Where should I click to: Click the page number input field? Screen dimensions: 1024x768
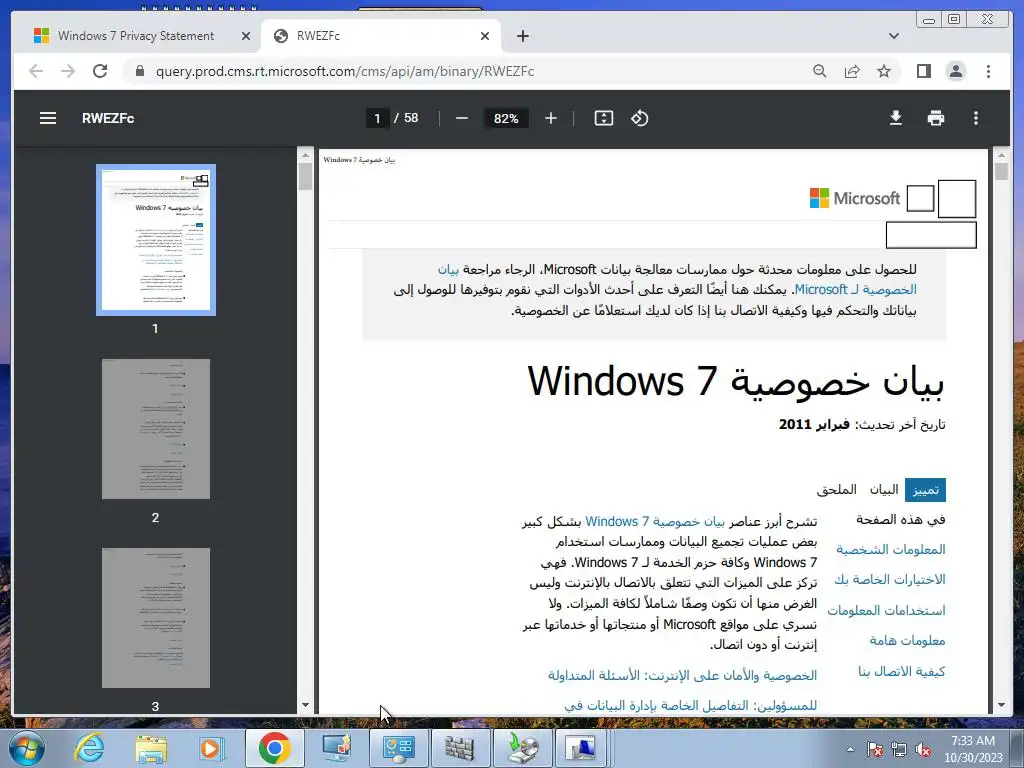click(377, 118)
